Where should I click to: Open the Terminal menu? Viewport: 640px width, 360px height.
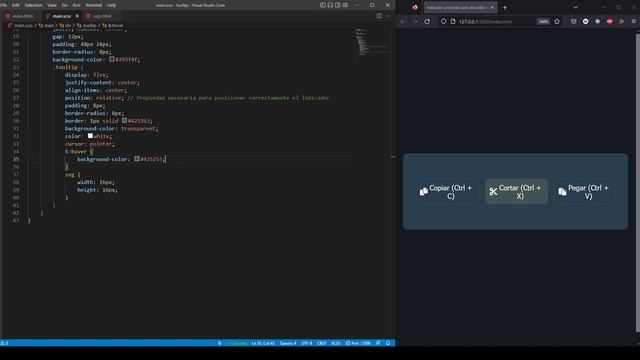coord(93,5)
